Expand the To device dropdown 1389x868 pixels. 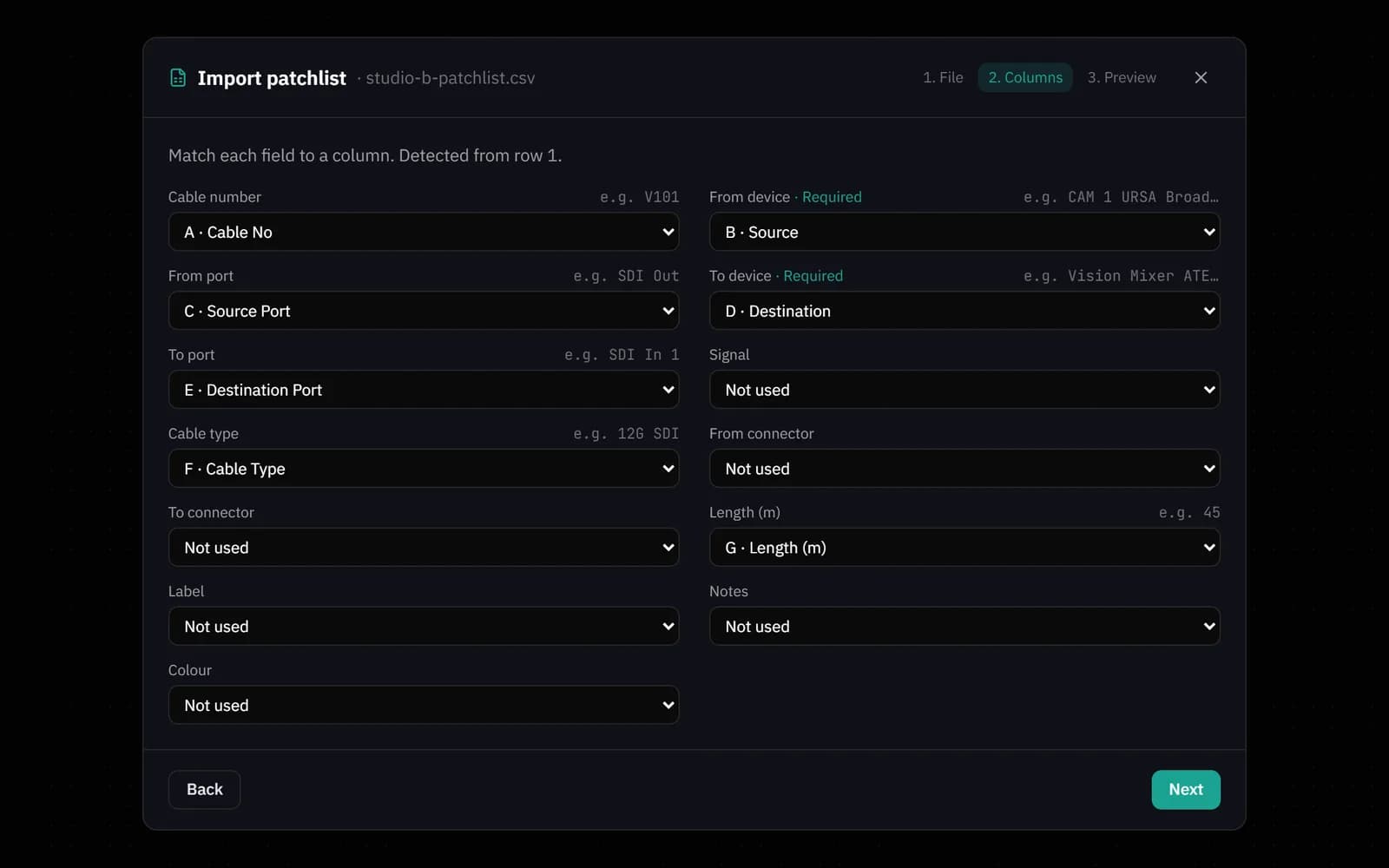964,311
